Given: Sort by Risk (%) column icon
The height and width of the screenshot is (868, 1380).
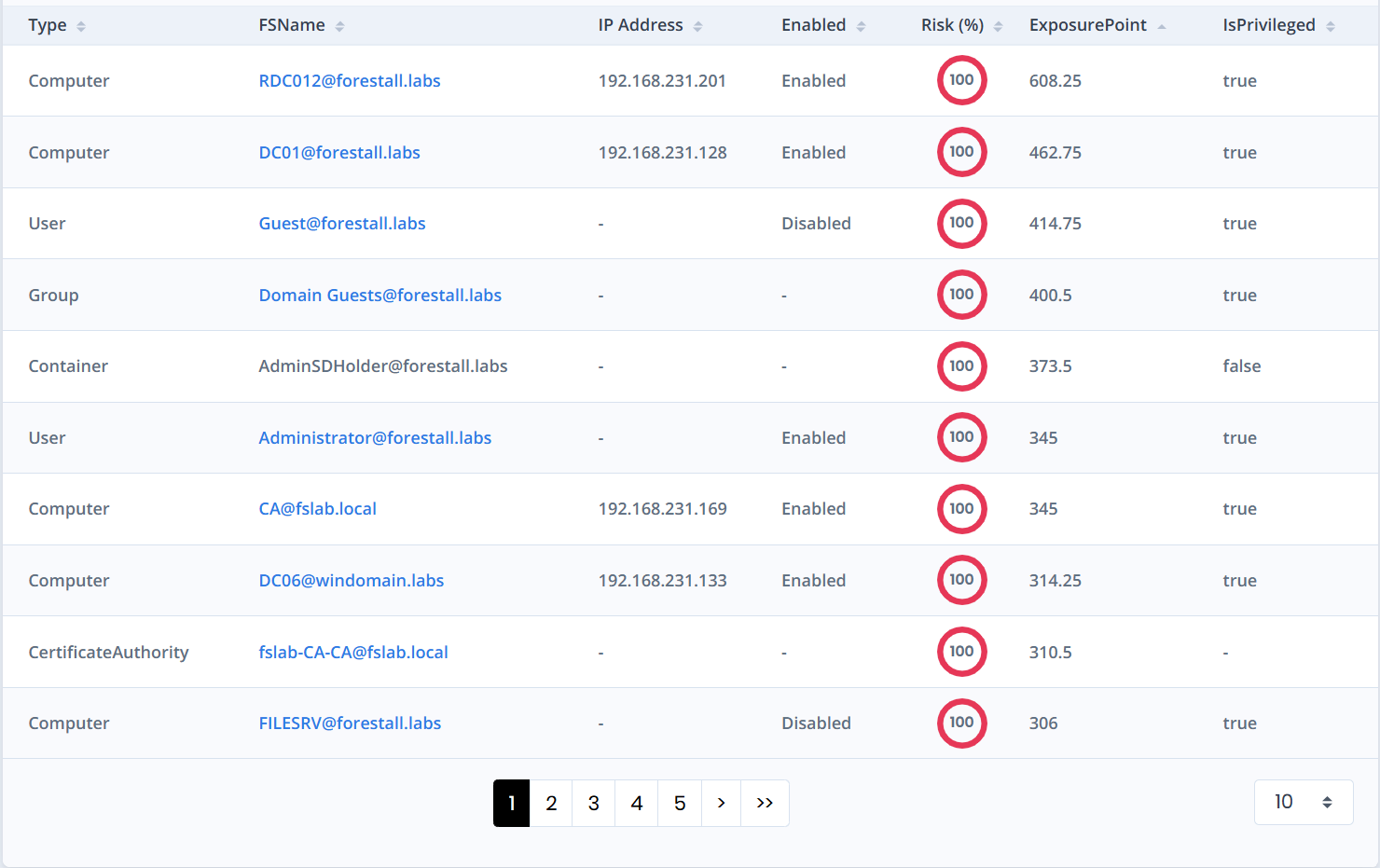Looking at the screenshot, I should 998,26.
